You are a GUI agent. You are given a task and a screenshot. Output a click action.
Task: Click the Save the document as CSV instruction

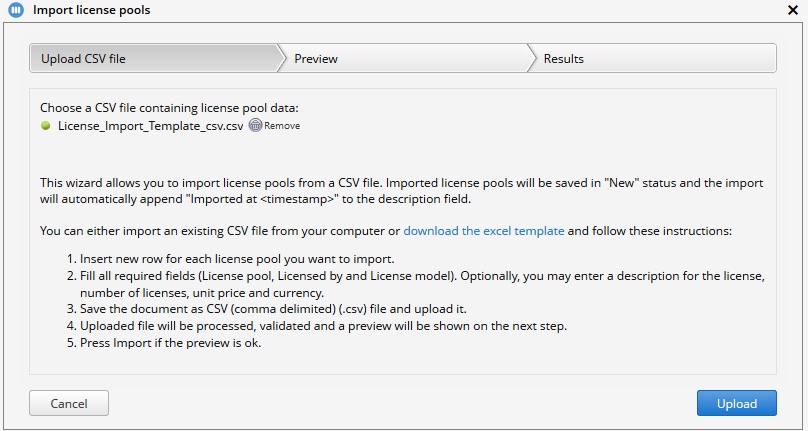pos(267,309)
